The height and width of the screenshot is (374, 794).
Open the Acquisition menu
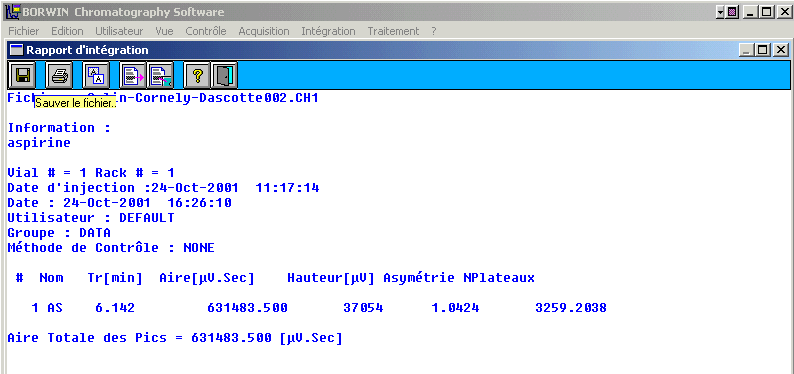(264, 31)
